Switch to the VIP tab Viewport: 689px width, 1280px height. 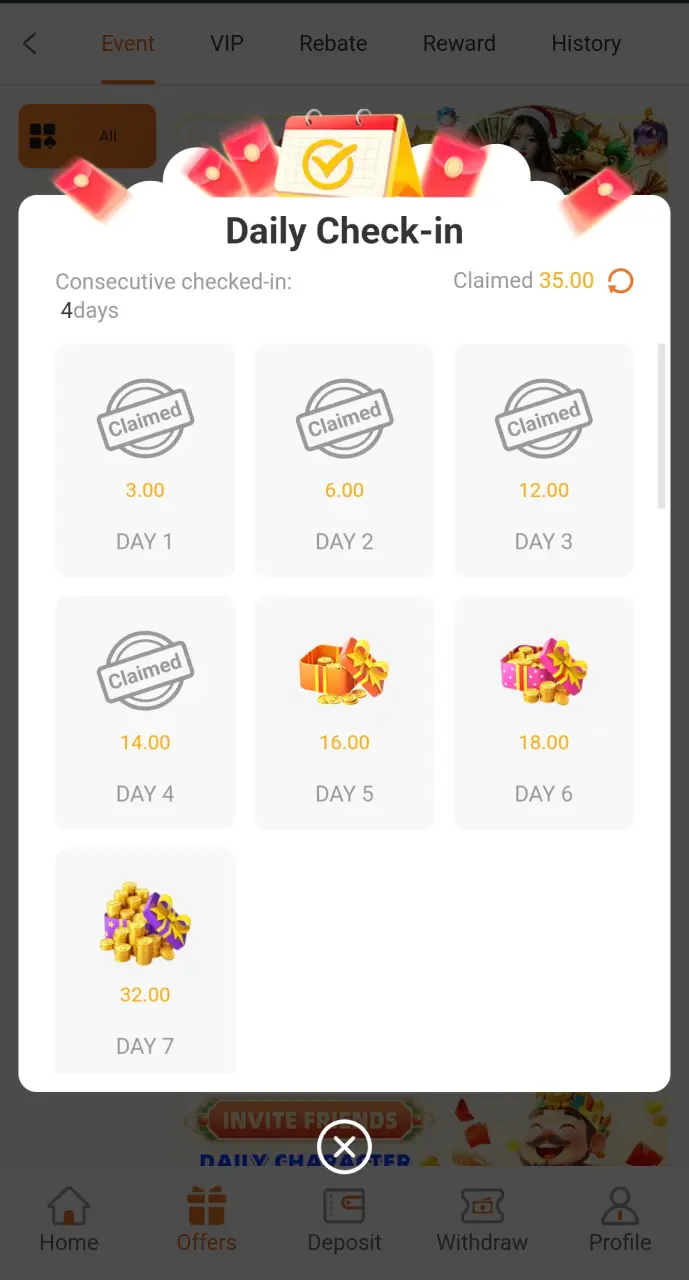(227, 43)
